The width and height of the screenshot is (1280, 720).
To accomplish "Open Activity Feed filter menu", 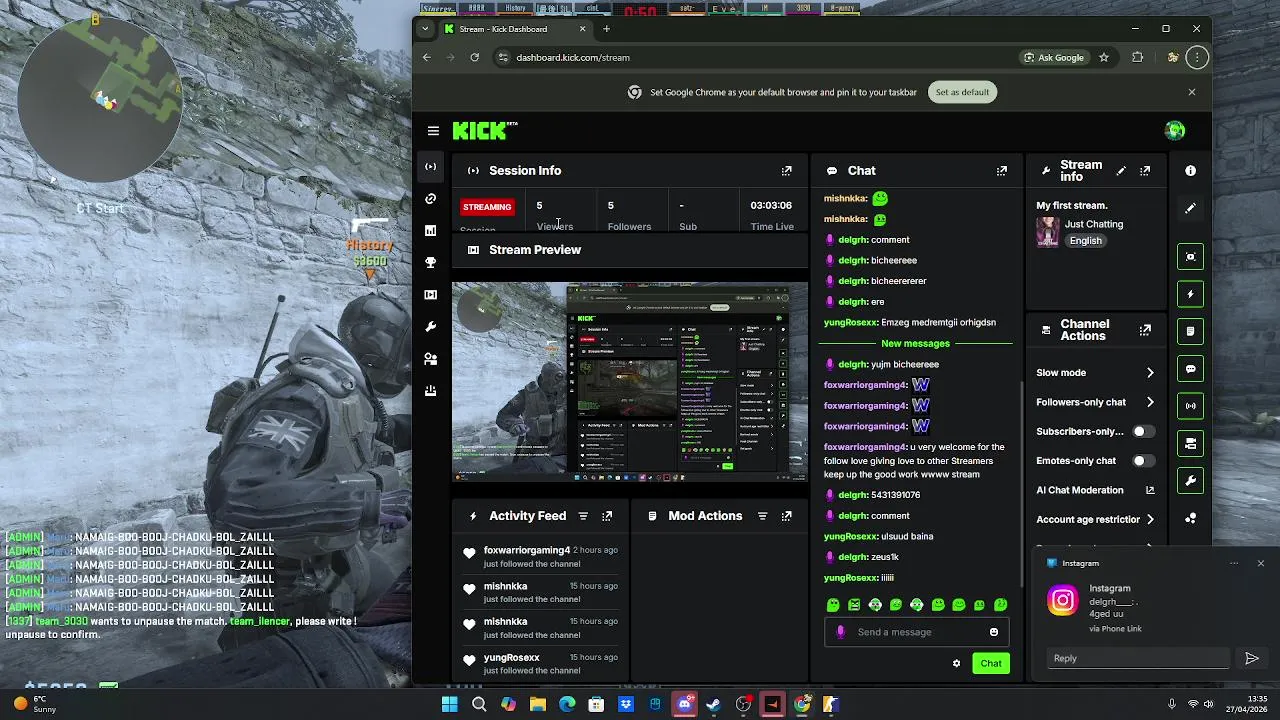I will [x=583, y=516].
